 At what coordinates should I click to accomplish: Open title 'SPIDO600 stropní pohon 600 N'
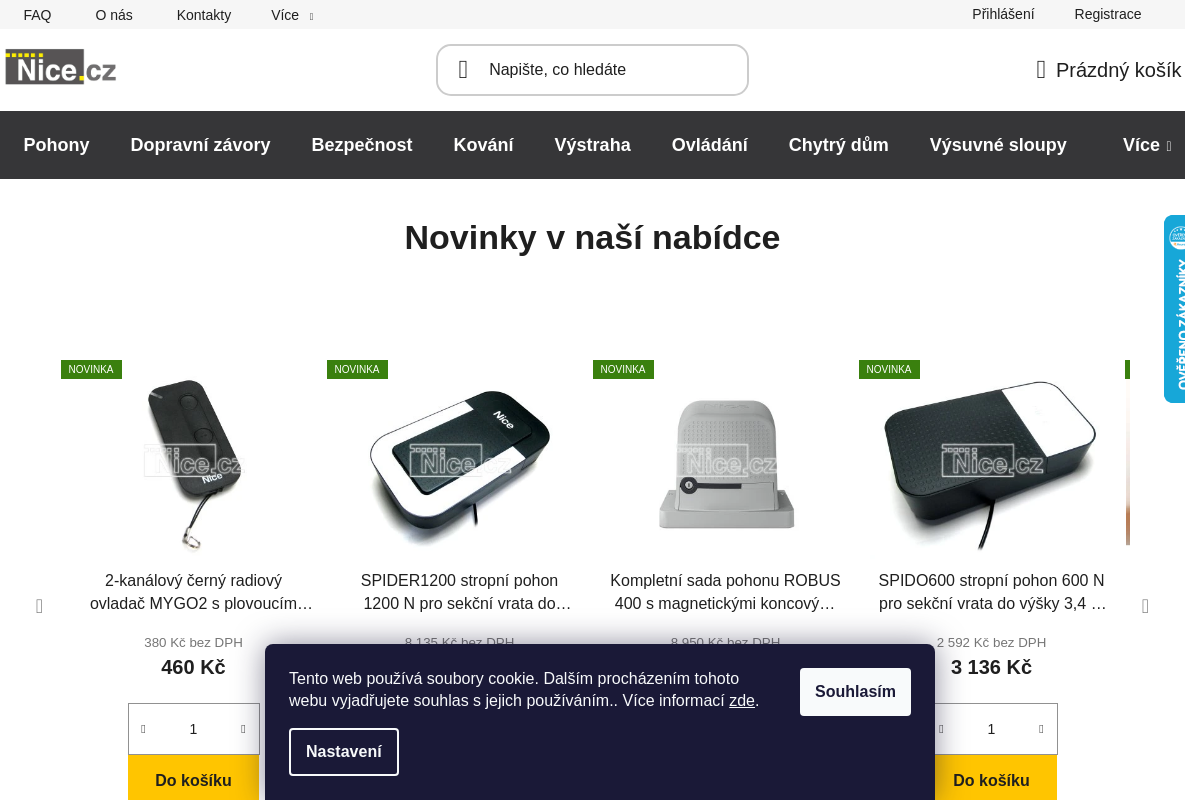click(992, 592)
